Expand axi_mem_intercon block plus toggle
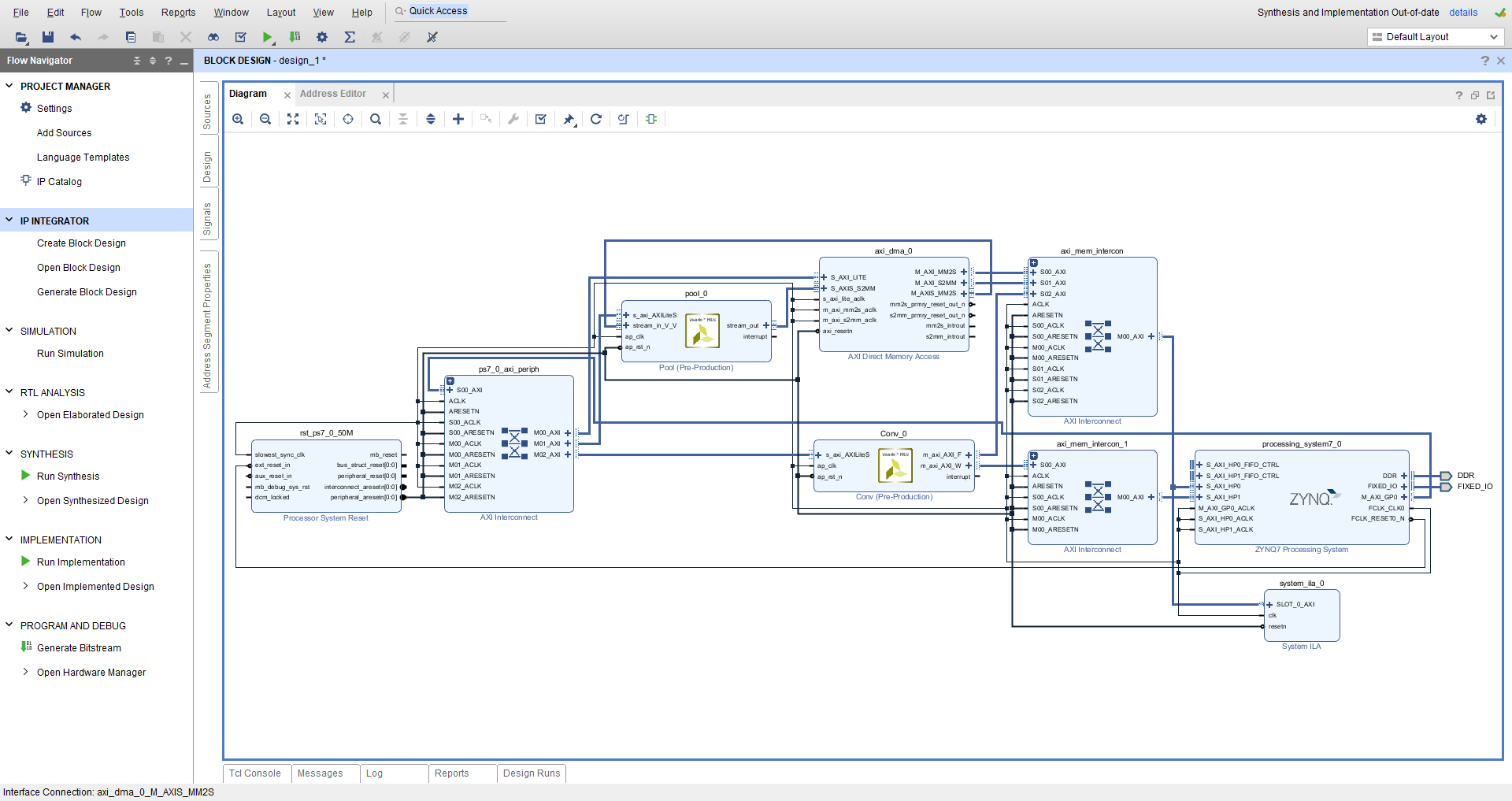Screen dimensions: 1512x801 1034,263
